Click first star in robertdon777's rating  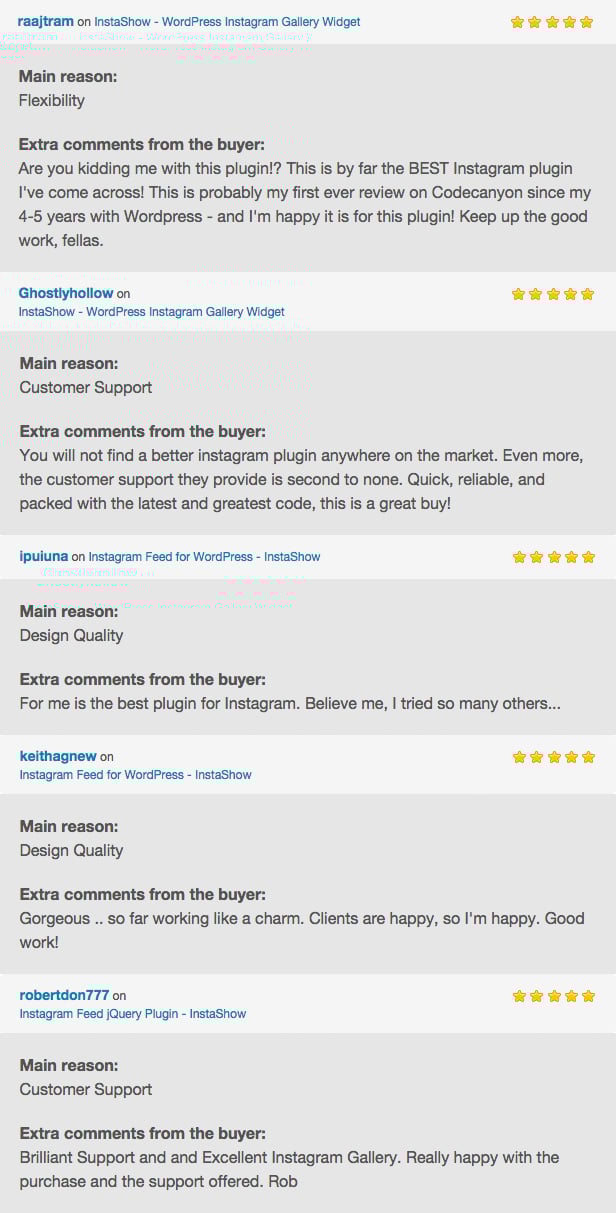click(518, 996)
